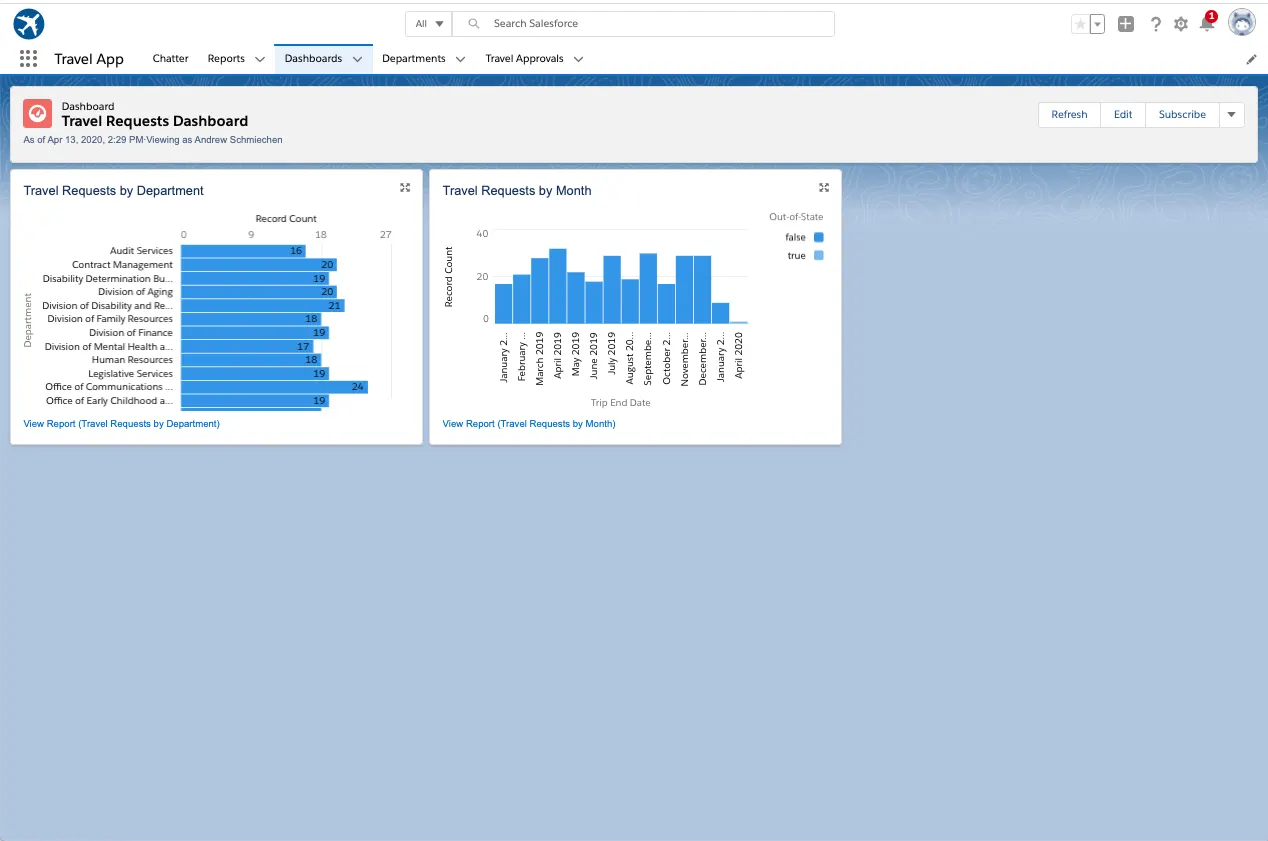Click the Refresh button
The width and height of the screenshot is (1268, 841).
point(1069,114)
